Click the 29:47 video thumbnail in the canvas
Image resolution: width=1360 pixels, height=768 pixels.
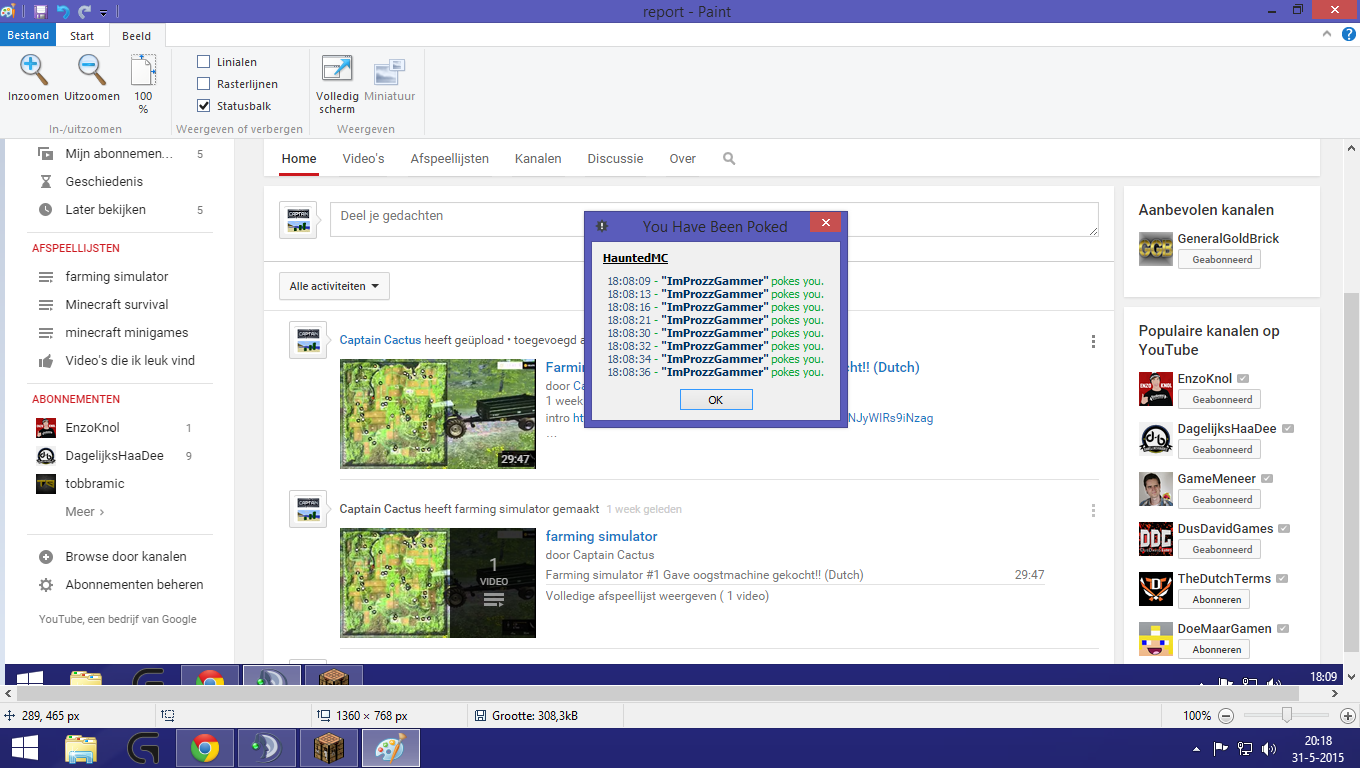pos(438,414)
